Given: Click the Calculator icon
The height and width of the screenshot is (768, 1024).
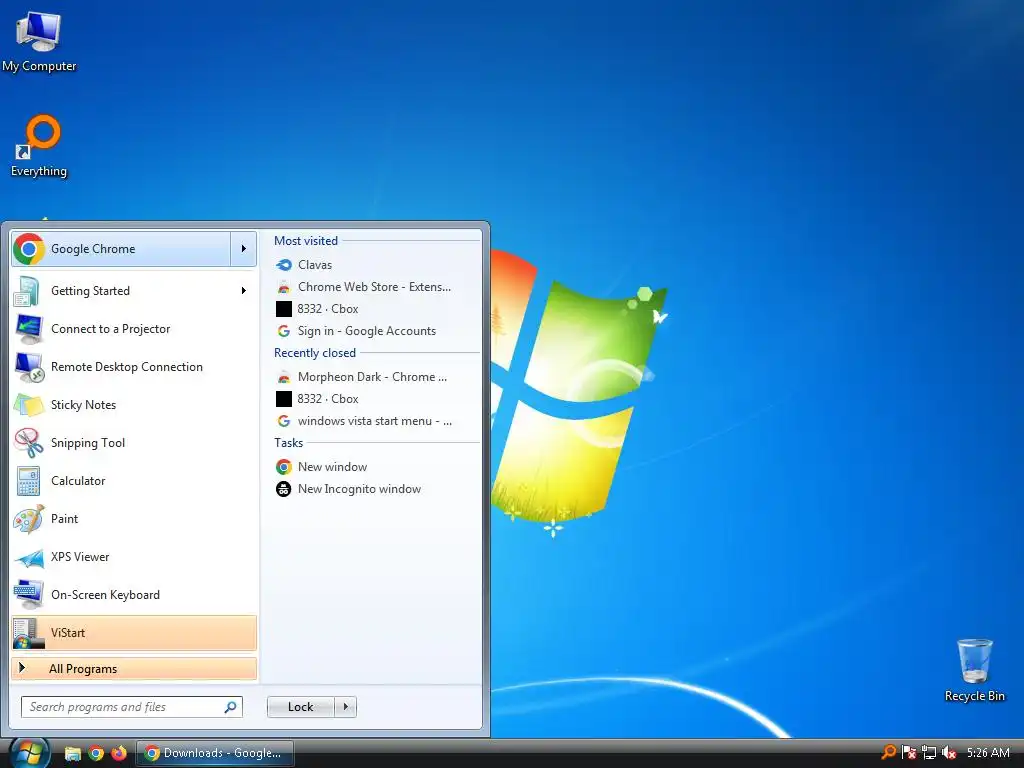Looking at the screenshot, I should click(x=29, y=481).
